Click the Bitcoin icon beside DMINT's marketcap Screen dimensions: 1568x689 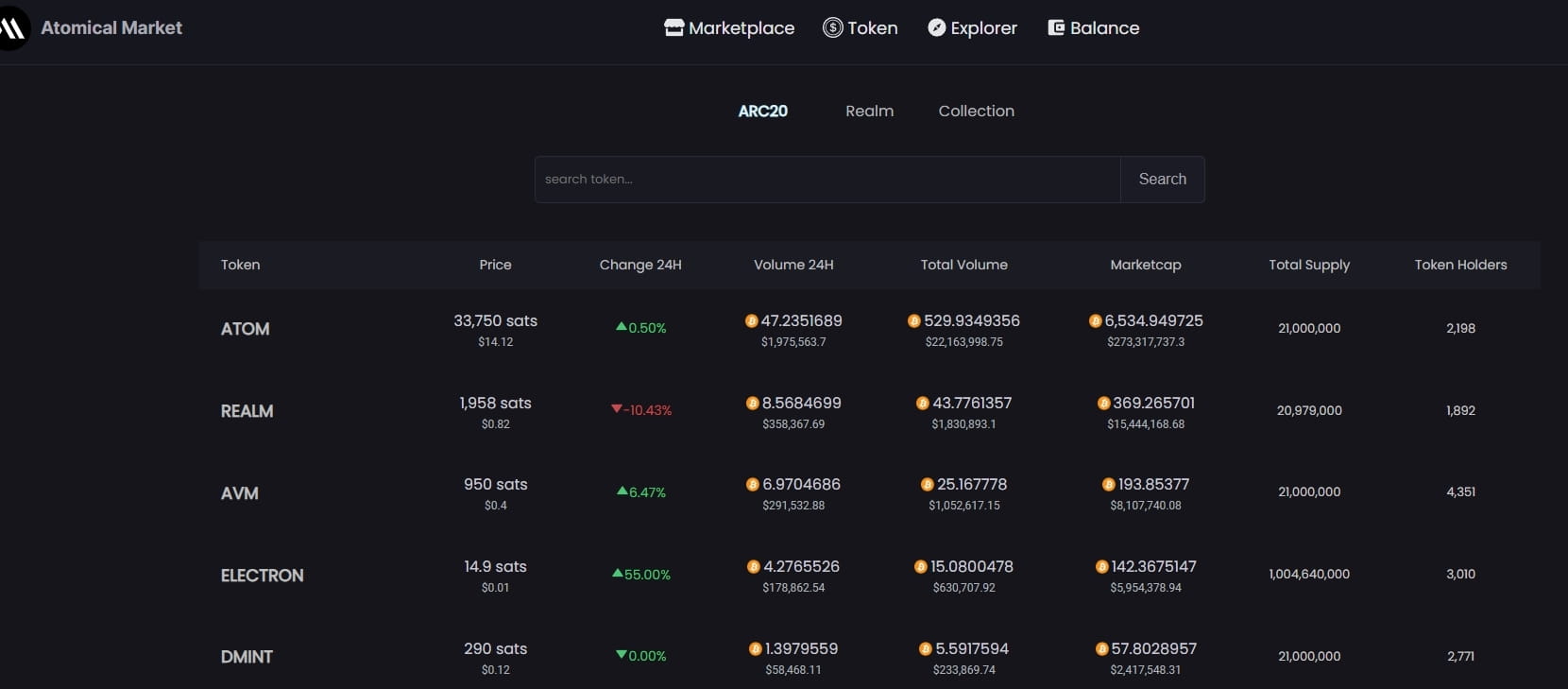1101,649
